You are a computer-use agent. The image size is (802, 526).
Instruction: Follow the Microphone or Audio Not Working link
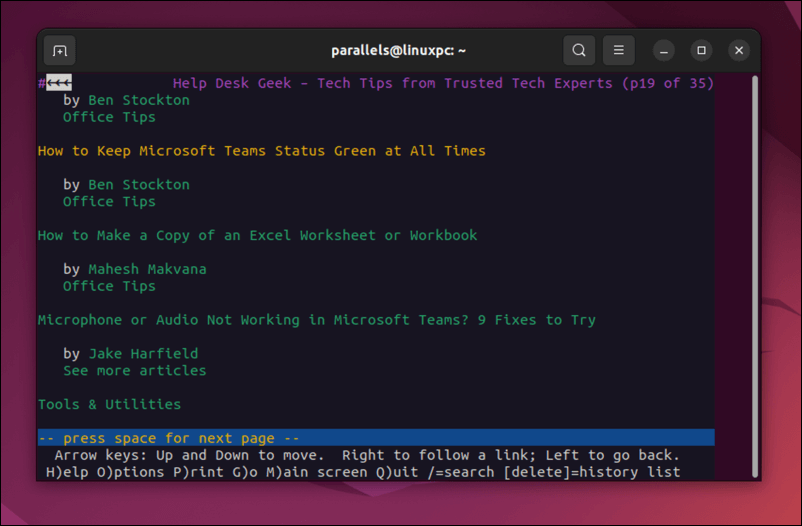[x=316, y=320]
